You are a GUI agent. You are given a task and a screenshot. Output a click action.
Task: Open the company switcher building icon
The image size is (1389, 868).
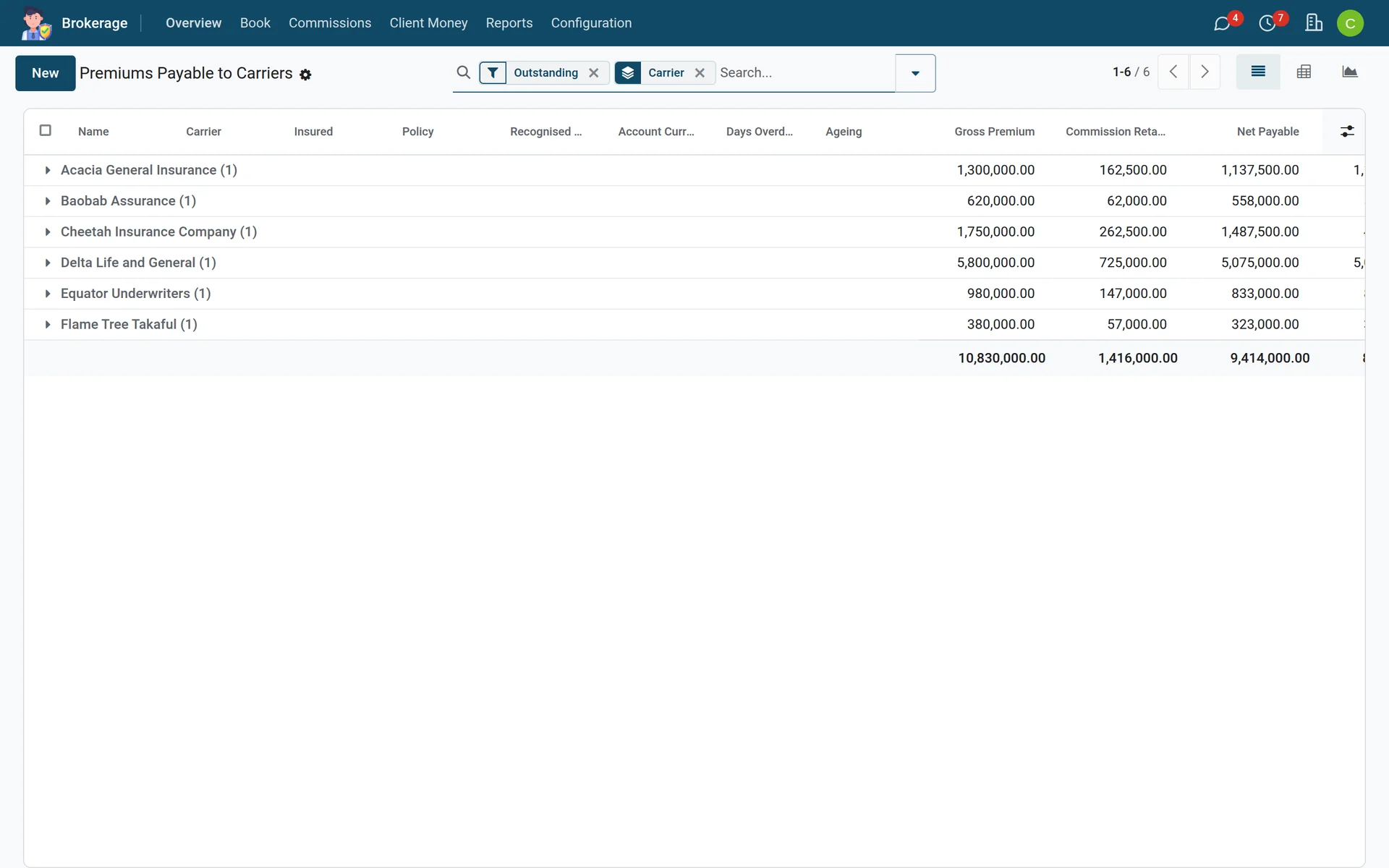pos(1314,23)
